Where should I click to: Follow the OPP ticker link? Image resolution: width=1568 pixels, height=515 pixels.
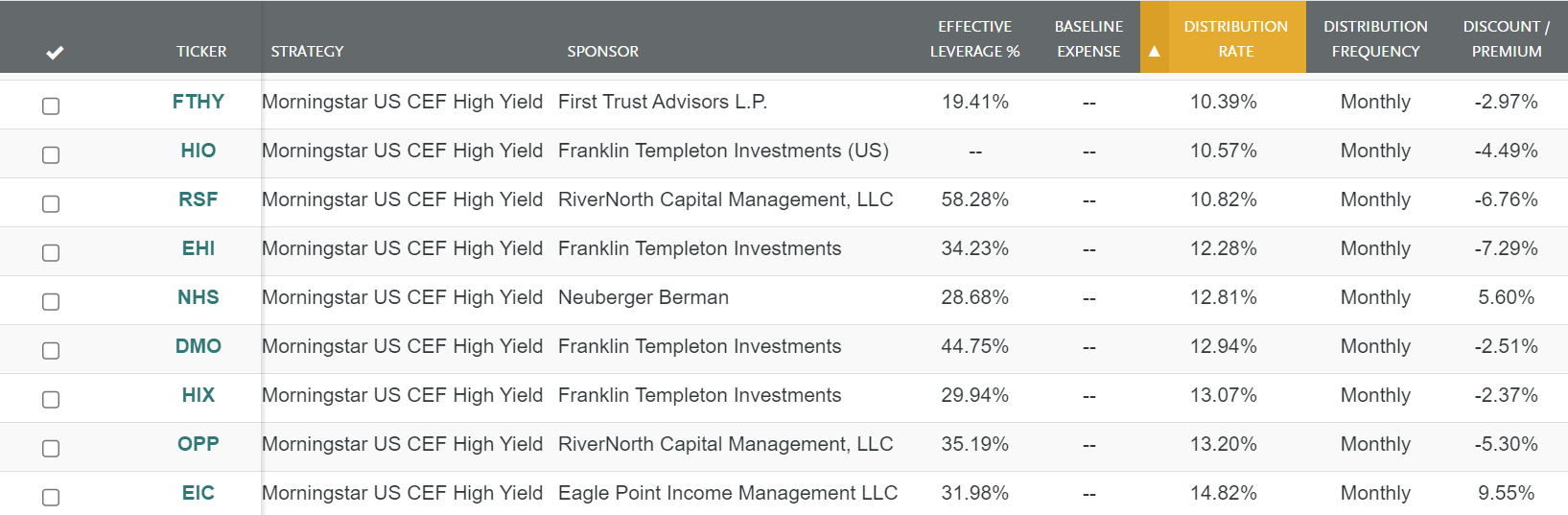[x=199, y=444]
